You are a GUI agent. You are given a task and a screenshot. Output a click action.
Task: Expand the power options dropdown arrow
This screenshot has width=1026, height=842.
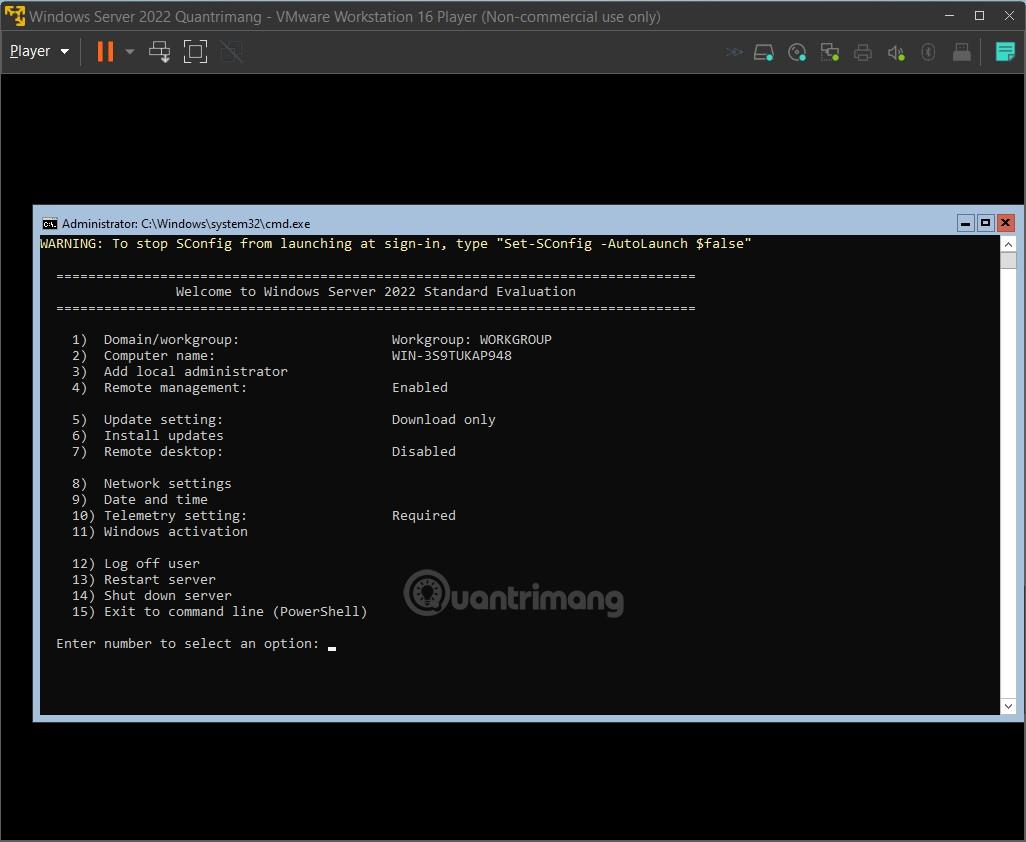tap(130, 51)
